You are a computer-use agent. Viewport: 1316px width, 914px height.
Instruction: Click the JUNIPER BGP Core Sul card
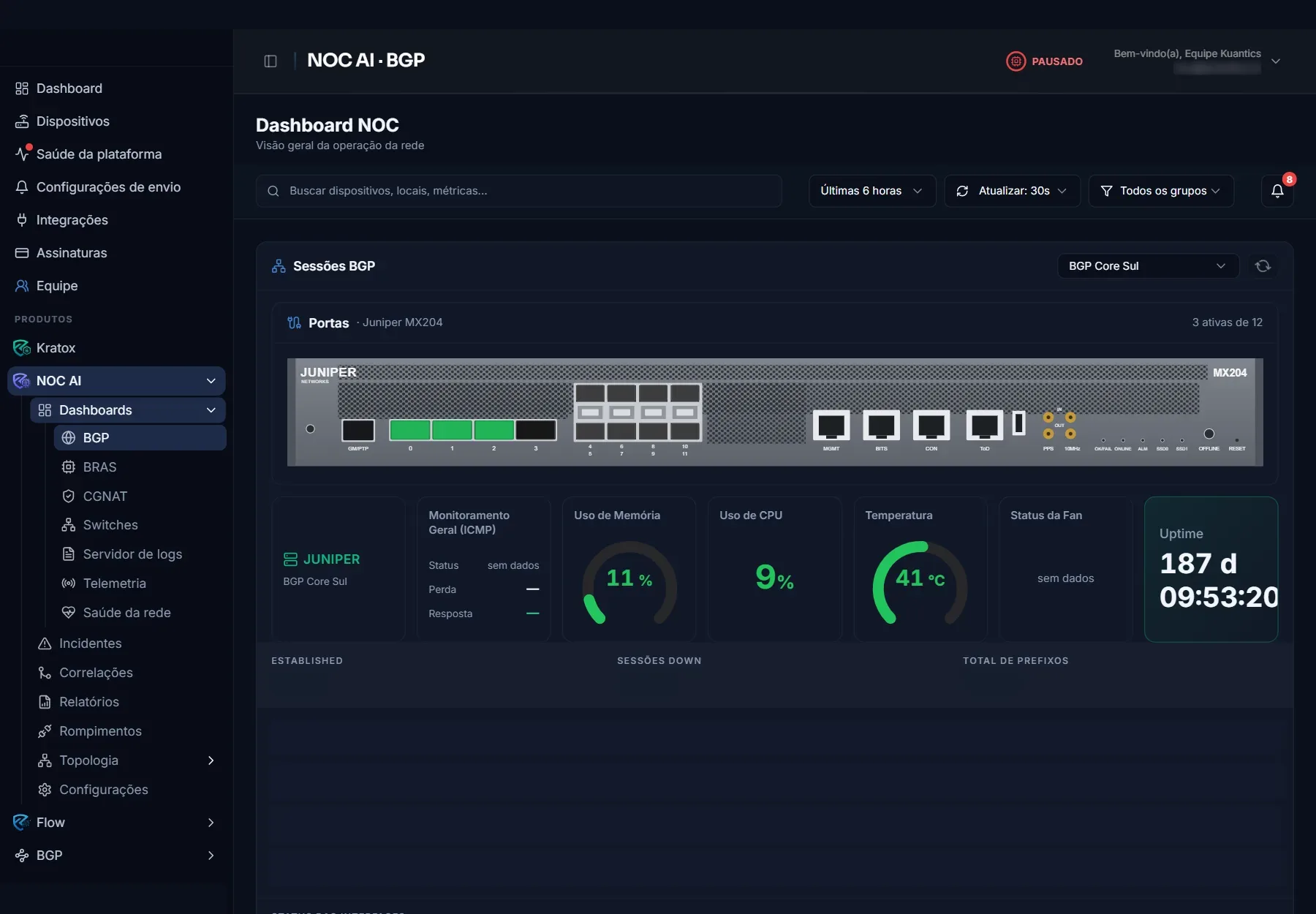tap(339, 570)
